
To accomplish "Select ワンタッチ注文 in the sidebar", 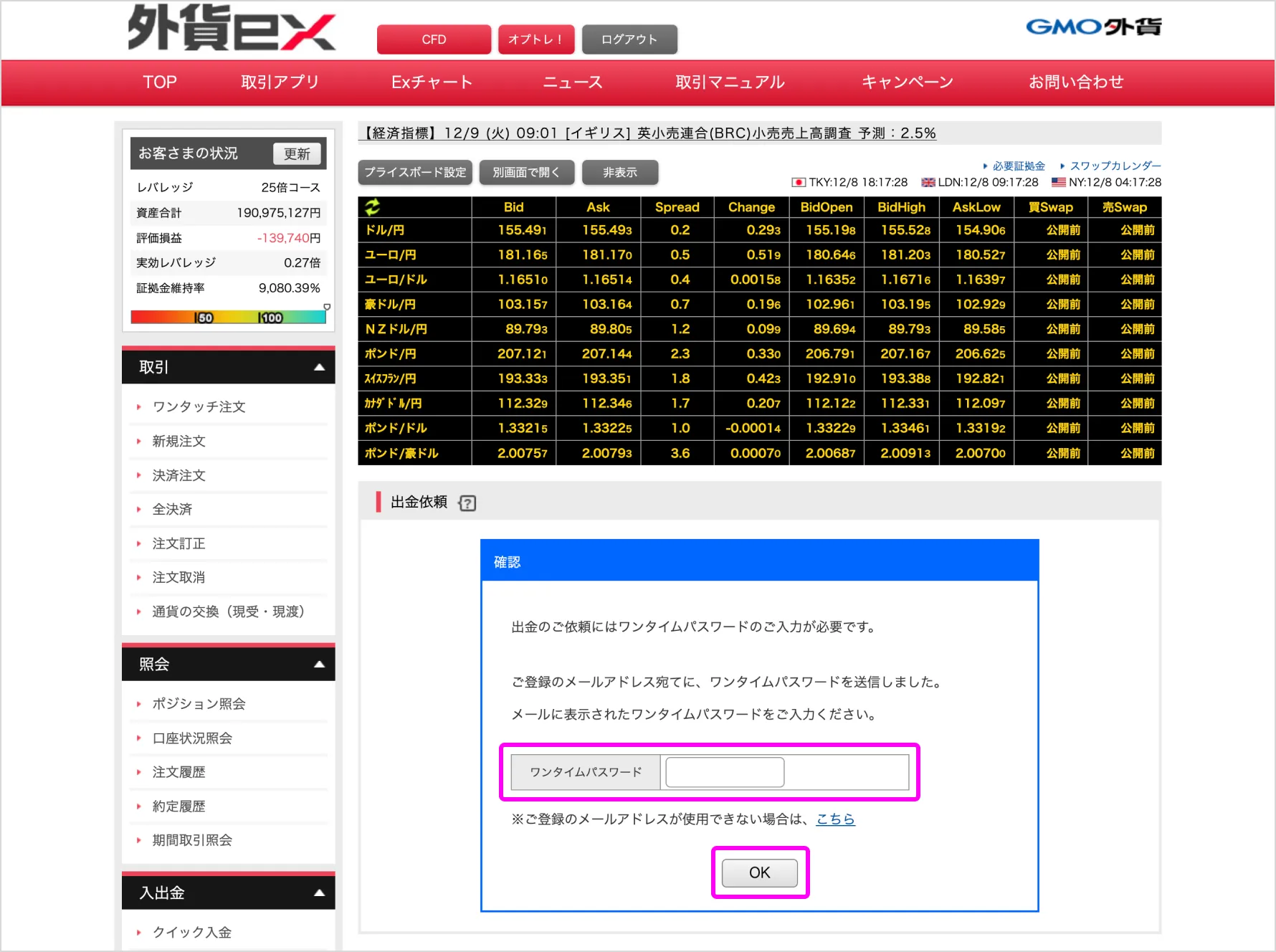I will (x=199, y=407).
